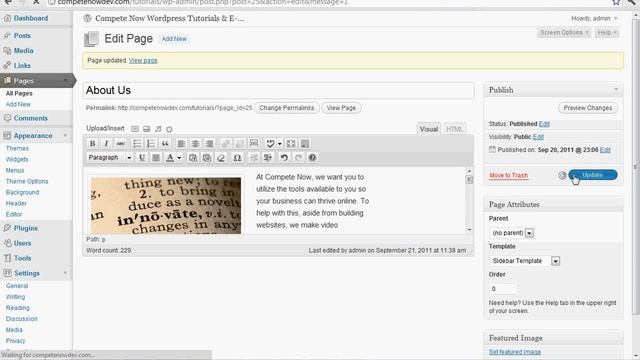Open the Template dropdown showing Sidebar Template

524,261
